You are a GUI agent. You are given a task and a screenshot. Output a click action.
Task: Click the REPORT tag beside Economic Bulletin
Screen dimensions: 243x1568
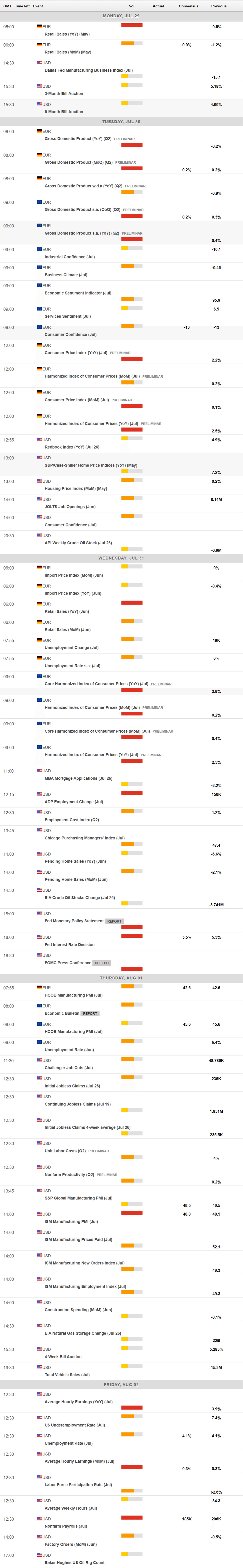pyautogui.click(x=90, y=1013)
